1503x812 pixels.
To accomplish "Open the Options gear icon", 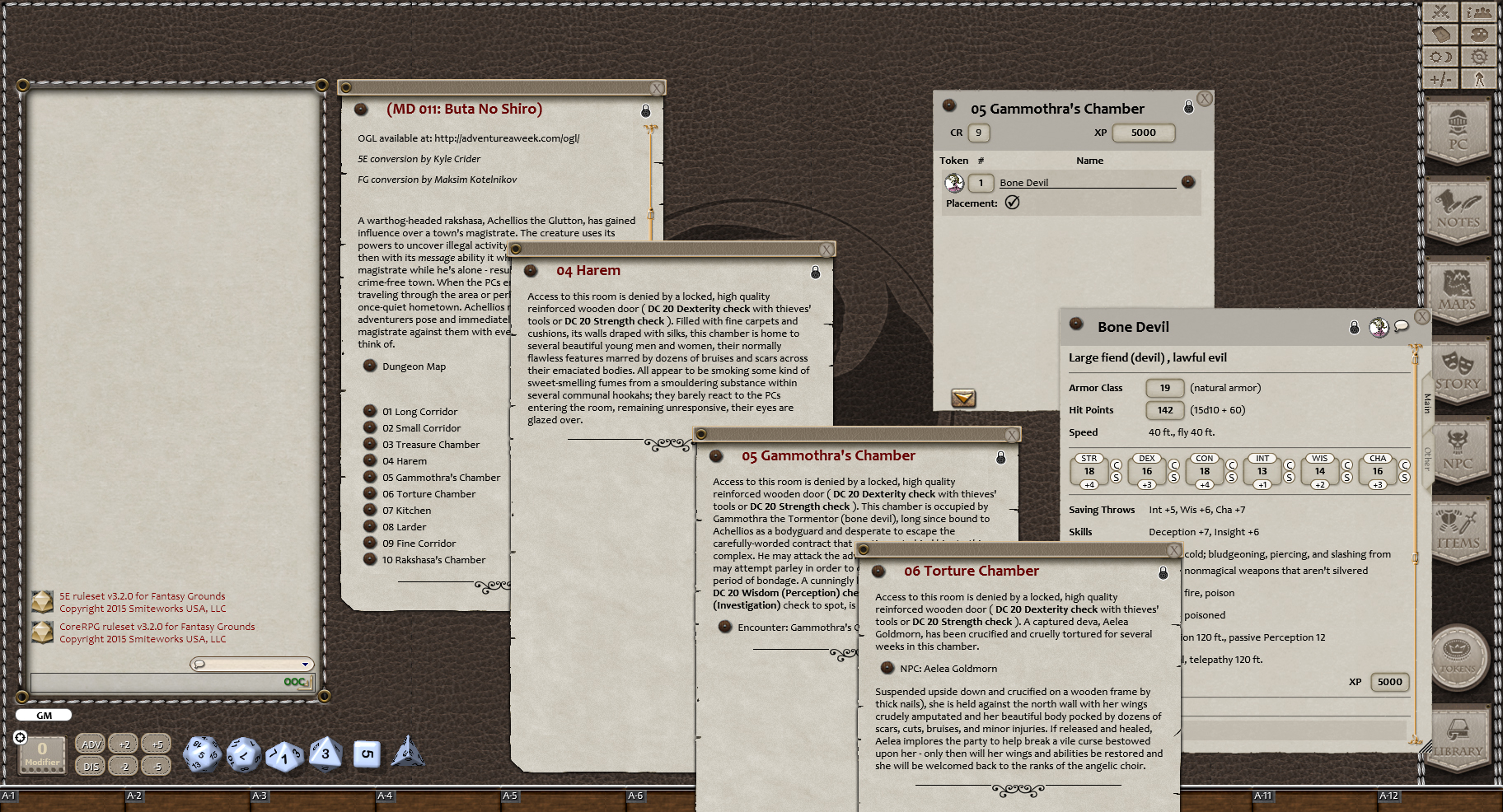I will pyautogui.click(x=1478, y=56).
